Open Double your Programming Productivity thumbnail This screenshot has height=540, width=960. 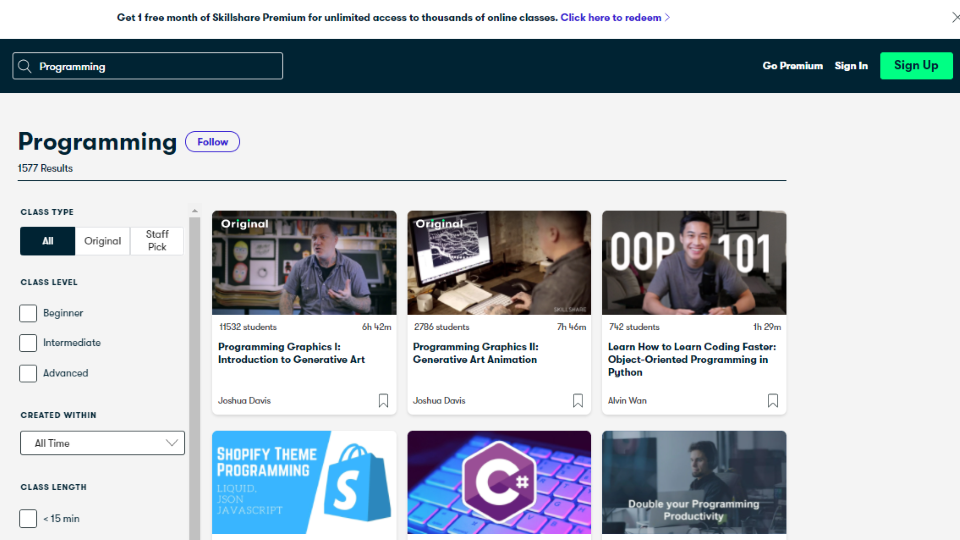coord(694,482)
